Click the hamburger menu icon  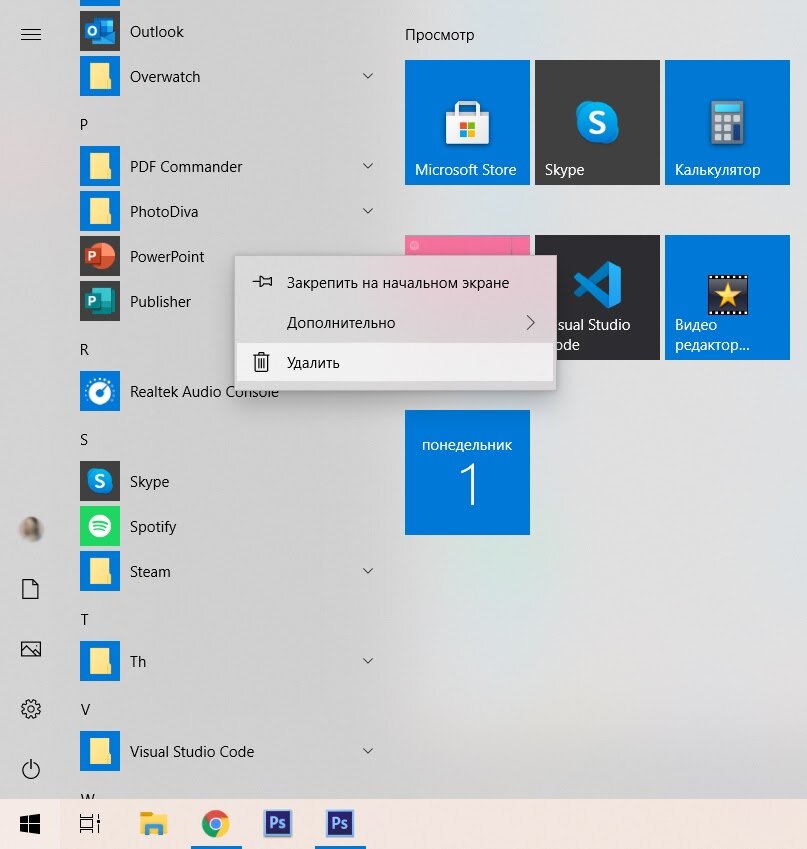[31, 35]
